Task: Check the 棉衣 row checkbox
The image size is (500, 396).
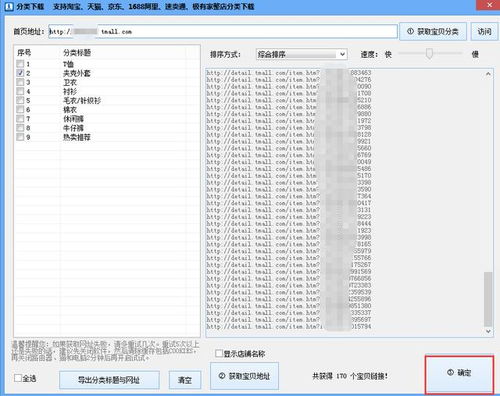Action: (20, 109)
